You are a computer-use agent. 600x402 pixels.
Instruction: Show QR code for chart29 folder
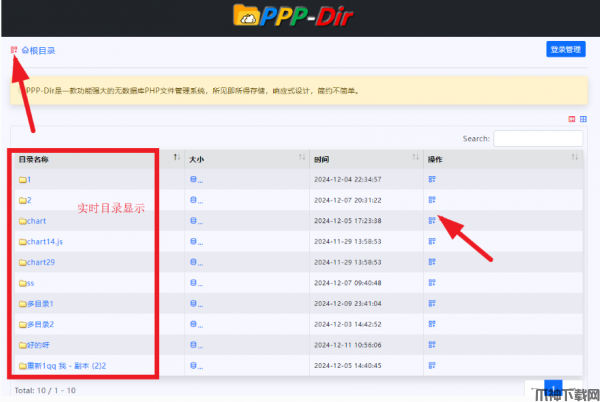coord(432,262)
